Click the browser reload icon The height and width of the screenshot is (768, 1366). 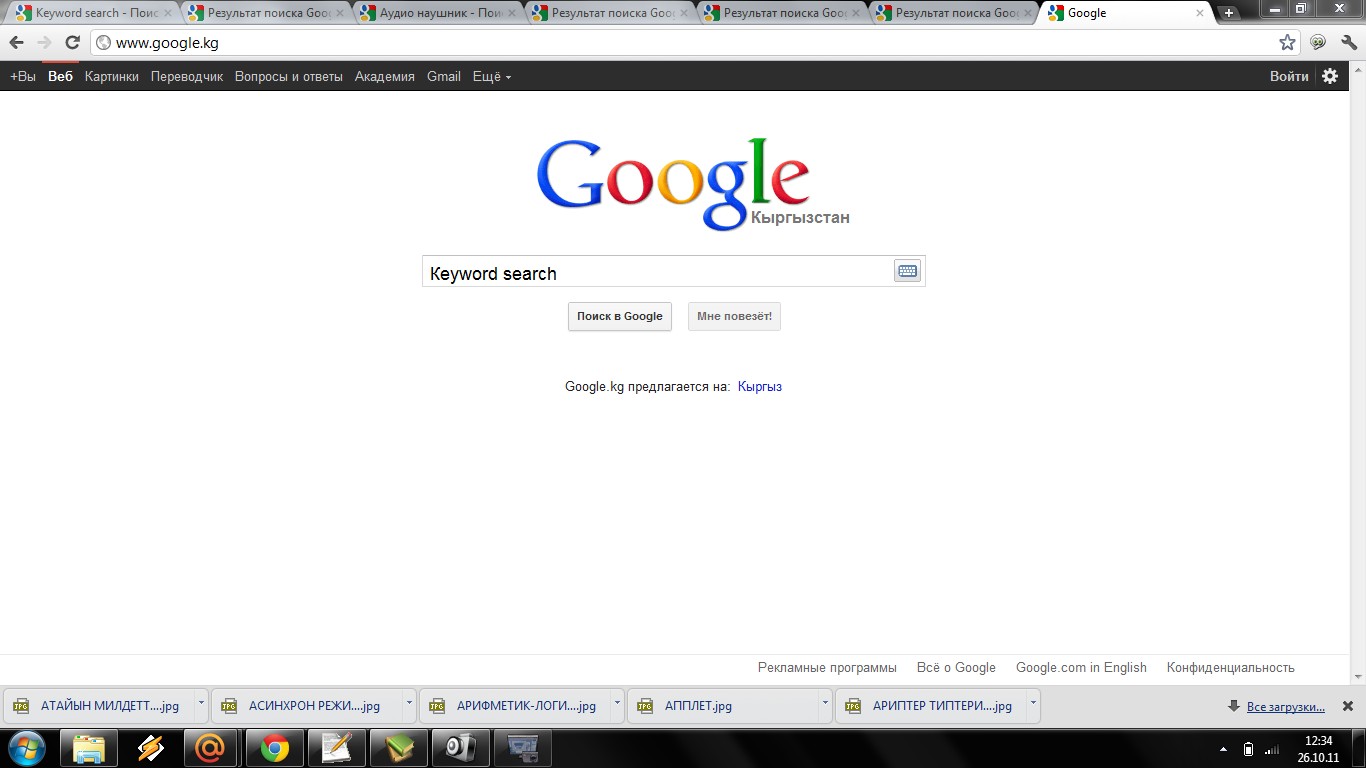point(72,43)
